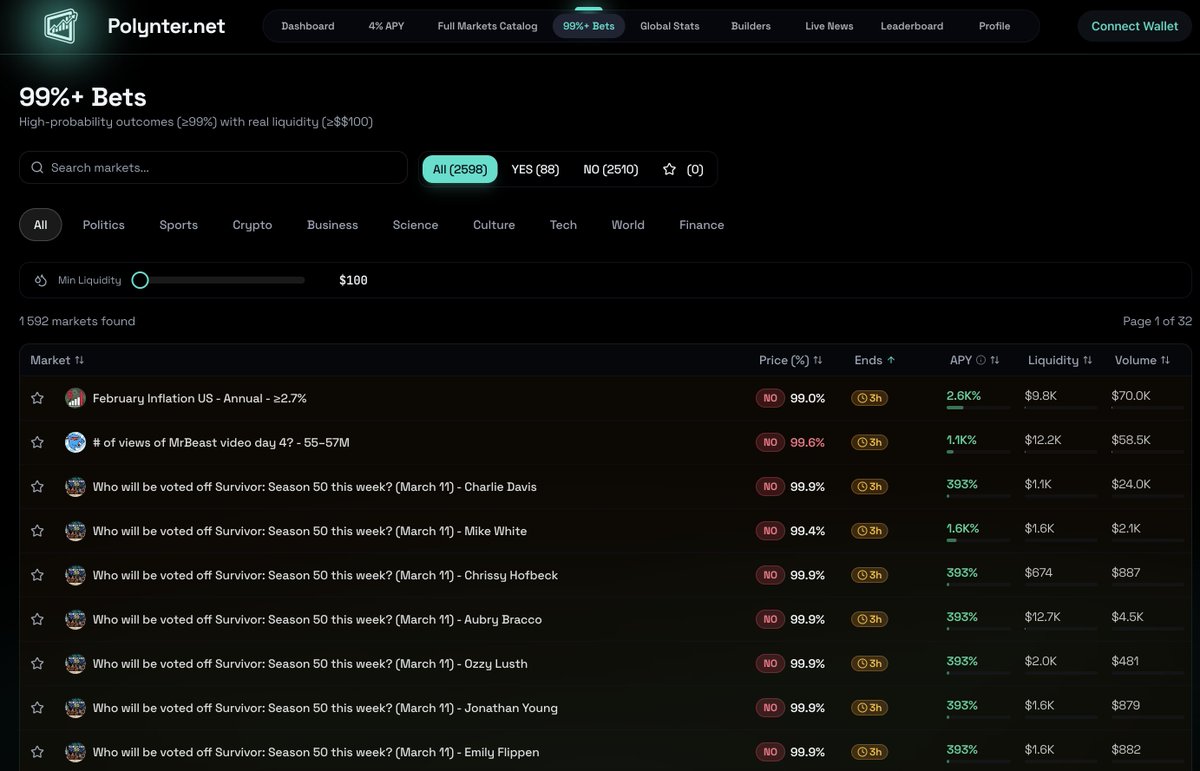Go to Full Markets Catalog

coord(487,26)
